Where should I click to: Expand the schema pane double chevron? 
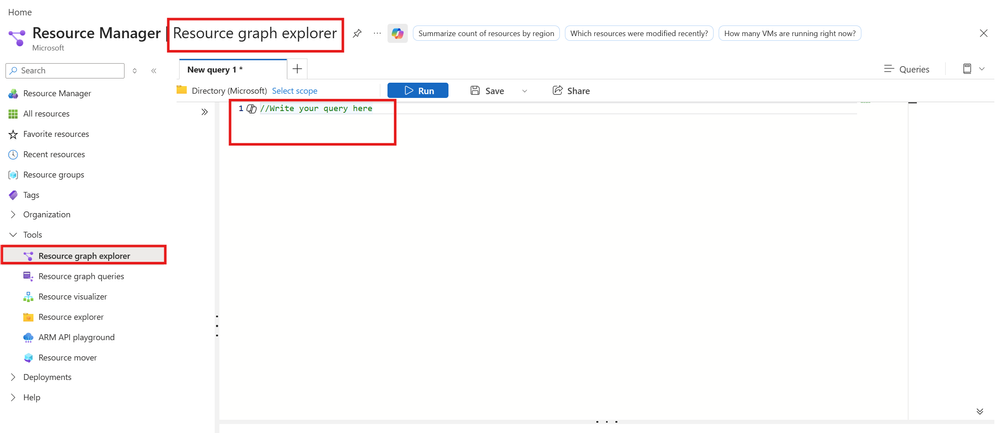click(x=205, y=111)
